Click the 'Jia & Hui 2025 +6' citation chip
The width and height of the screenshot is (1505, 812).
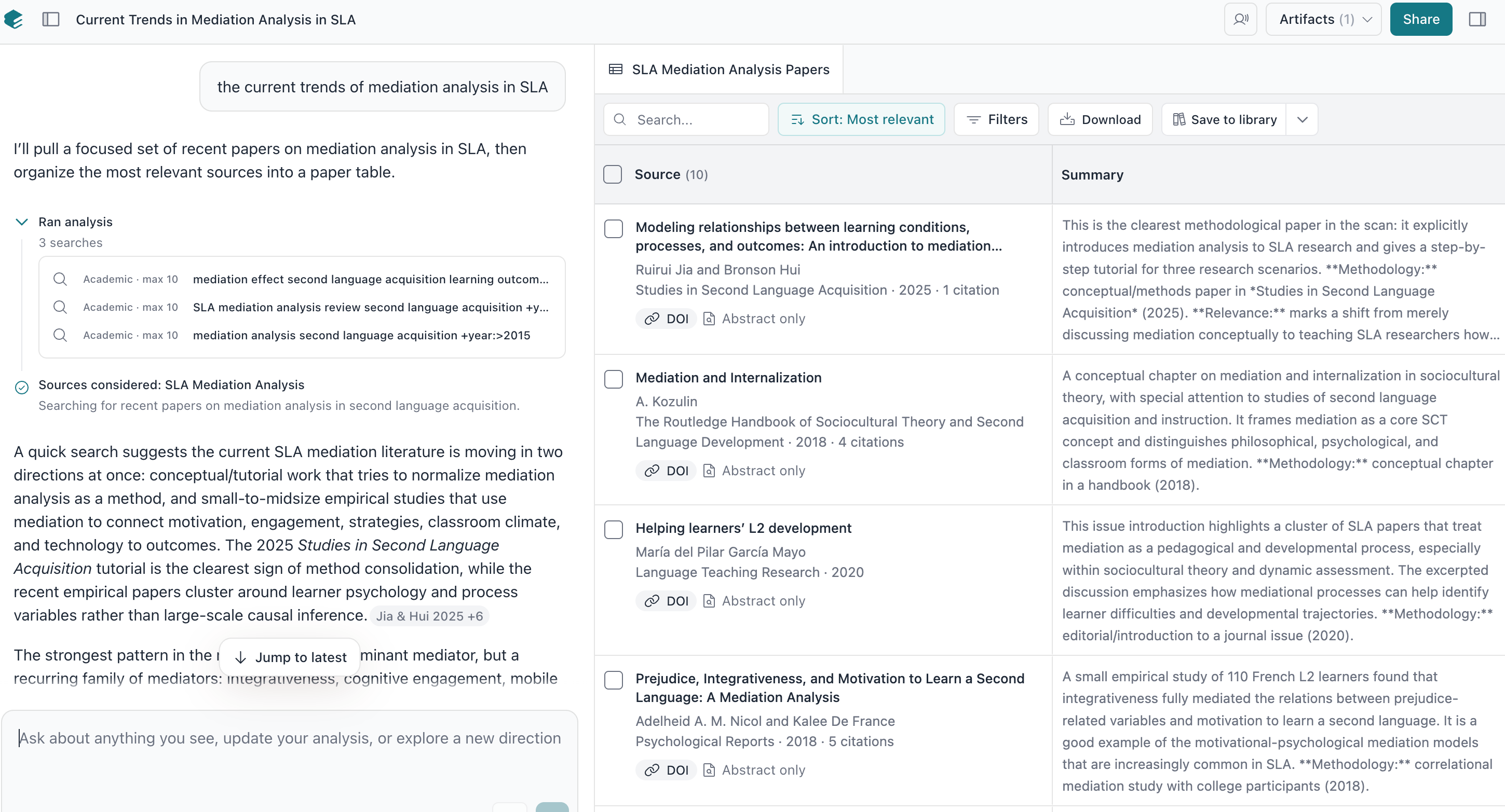(429, 616)
